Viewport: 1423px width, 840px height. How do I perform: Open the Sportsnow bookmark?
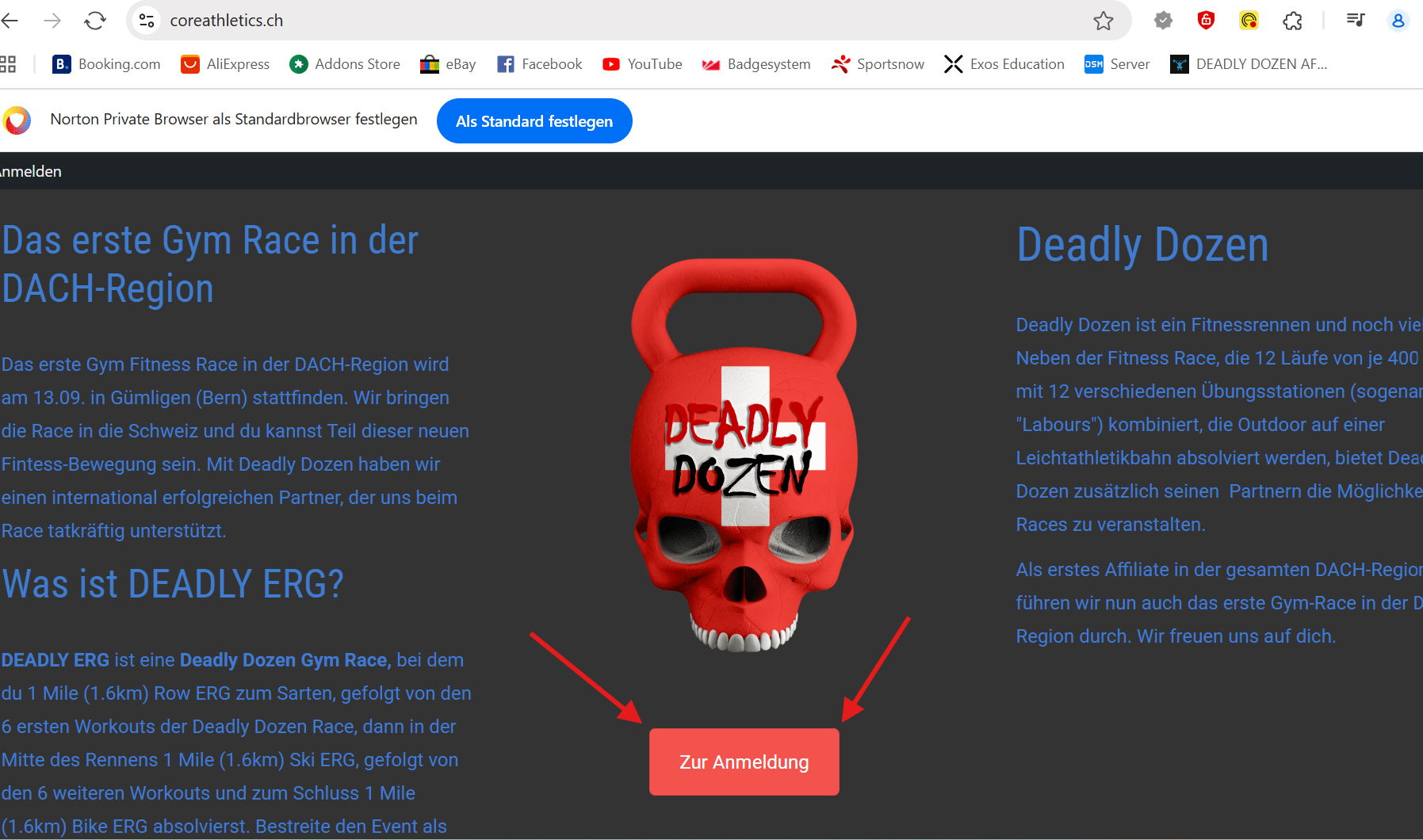tap(878, 64)
